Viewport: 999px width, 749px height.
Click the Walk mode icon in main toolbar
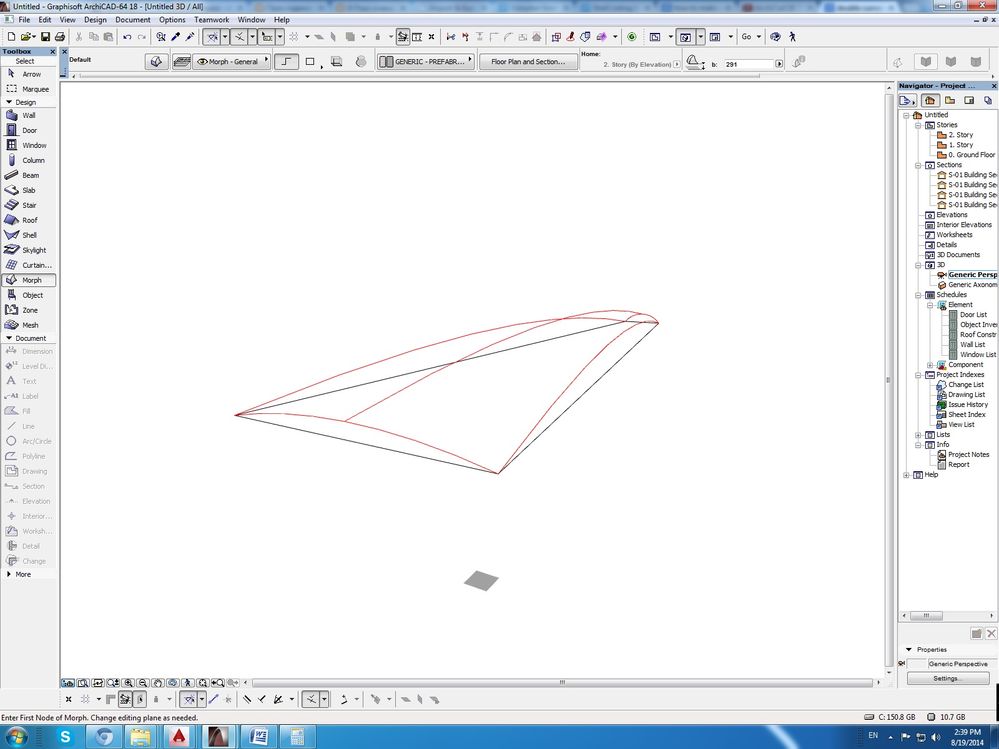pyautogui.click(x=792, y=37)
